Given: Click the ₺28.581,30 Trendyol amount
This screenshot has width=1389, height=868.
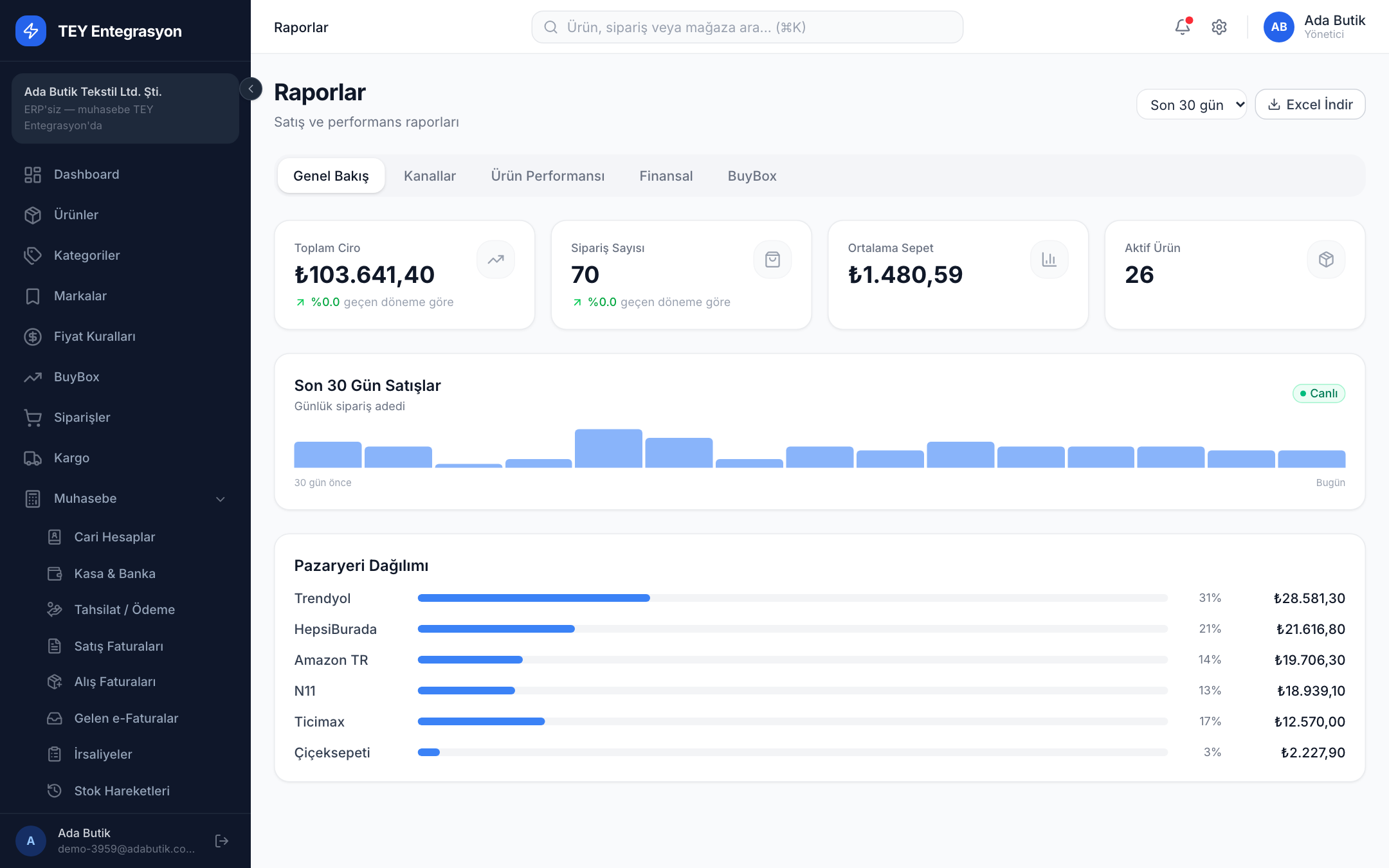Looking at the screenshot, I should (1309, 598).
